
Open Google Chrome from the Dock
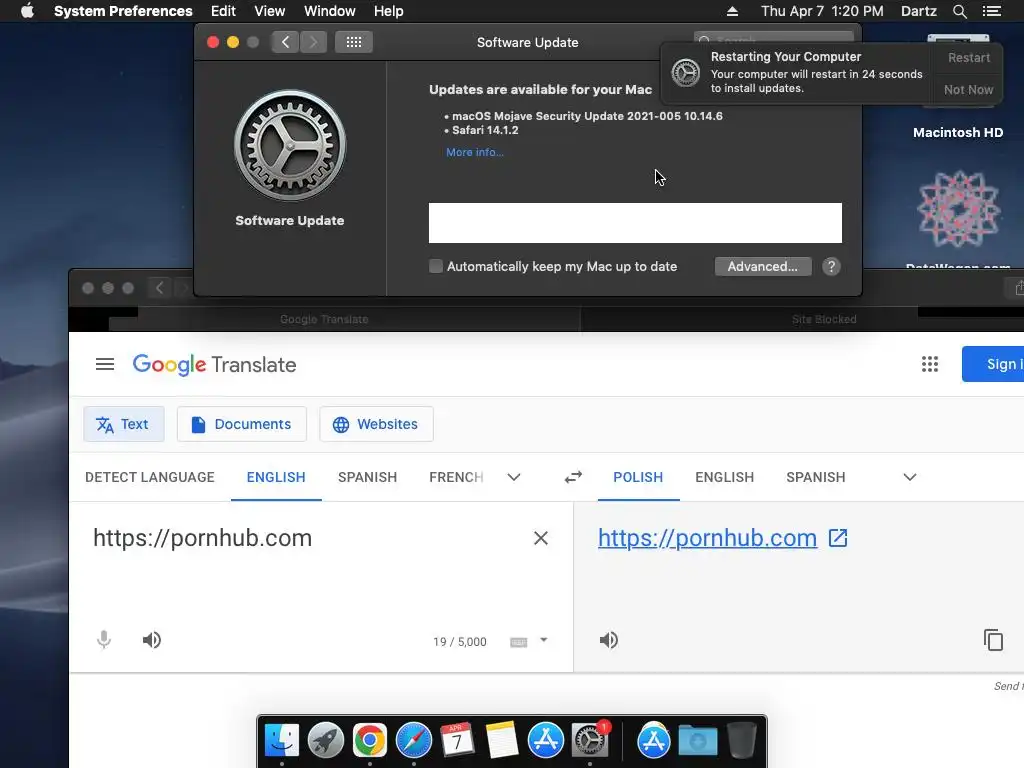pos(370,741)
